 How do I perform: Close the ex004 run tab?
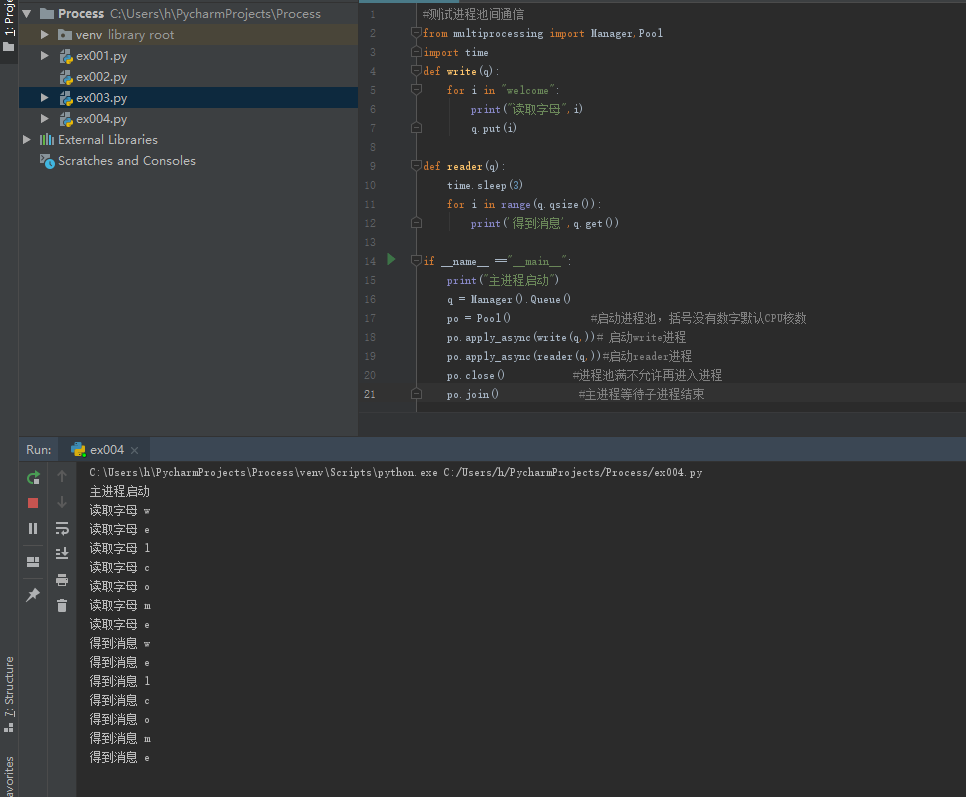click(x=134, y=450)
